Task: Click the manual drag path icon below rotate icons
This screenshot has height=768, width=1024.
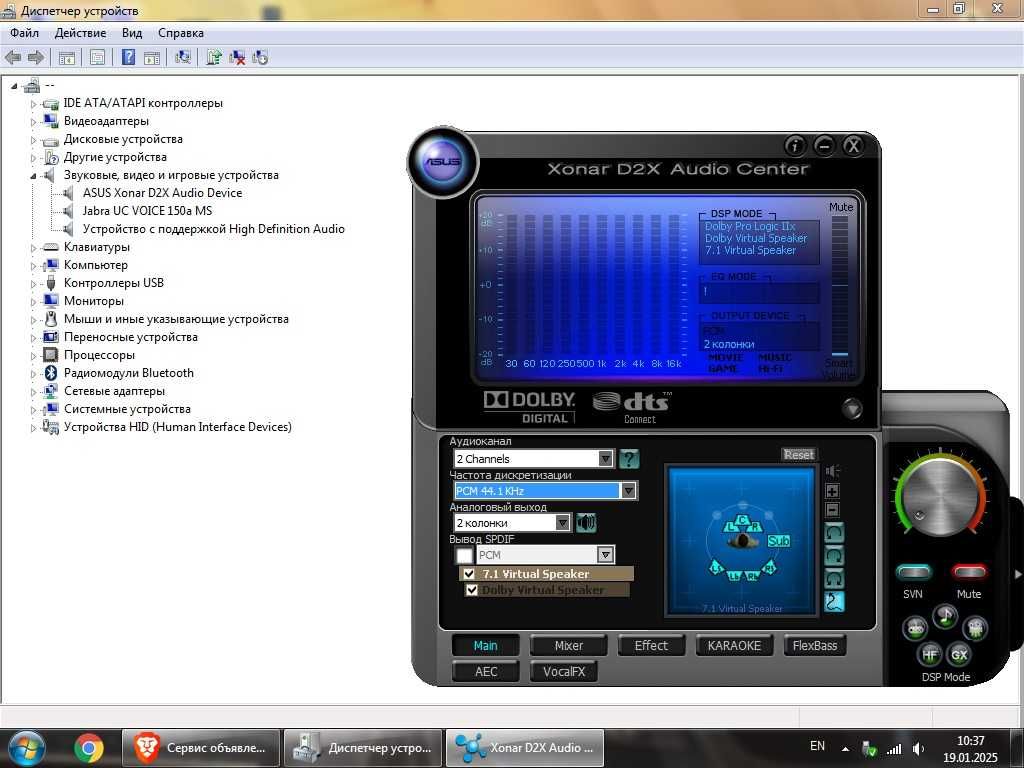Action: pyautogui.click(x=835, y=601)
